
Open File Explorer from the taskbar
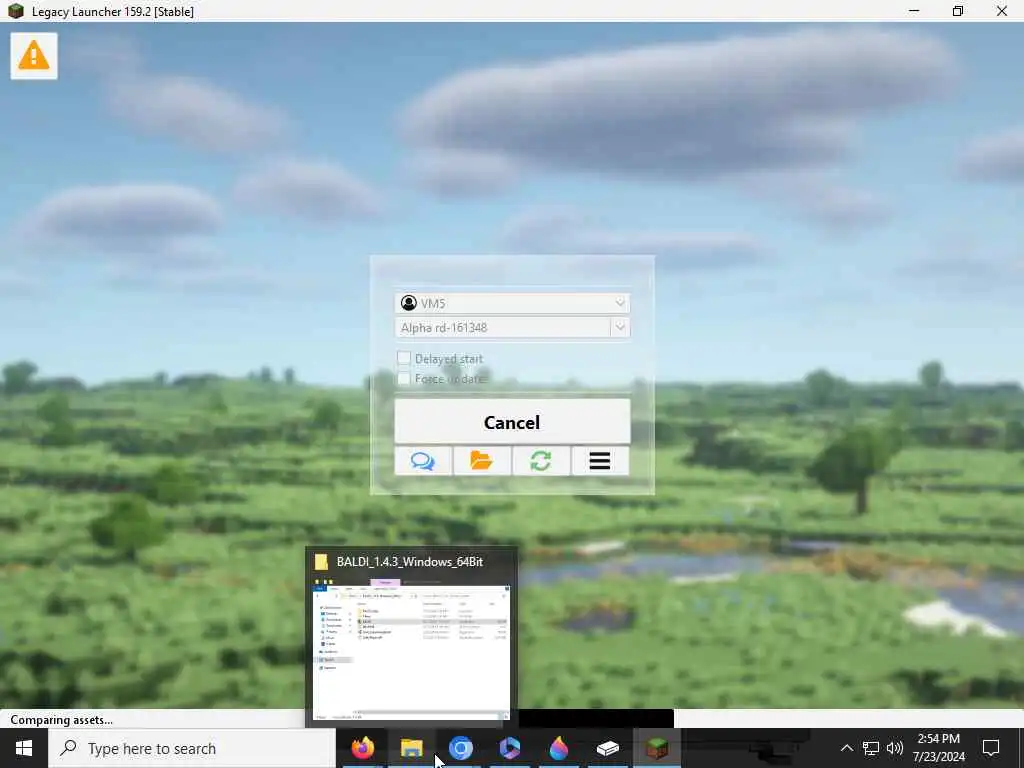411,748
